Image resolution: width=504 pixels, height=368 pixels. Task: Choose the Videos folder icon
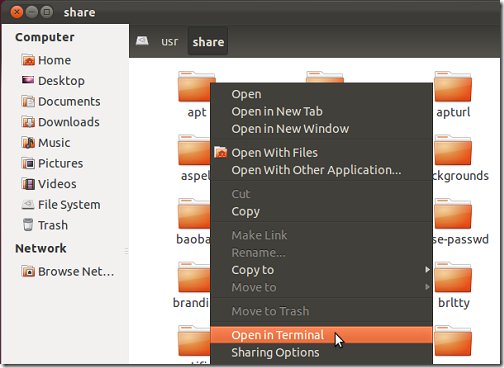(x=28, y=184)
